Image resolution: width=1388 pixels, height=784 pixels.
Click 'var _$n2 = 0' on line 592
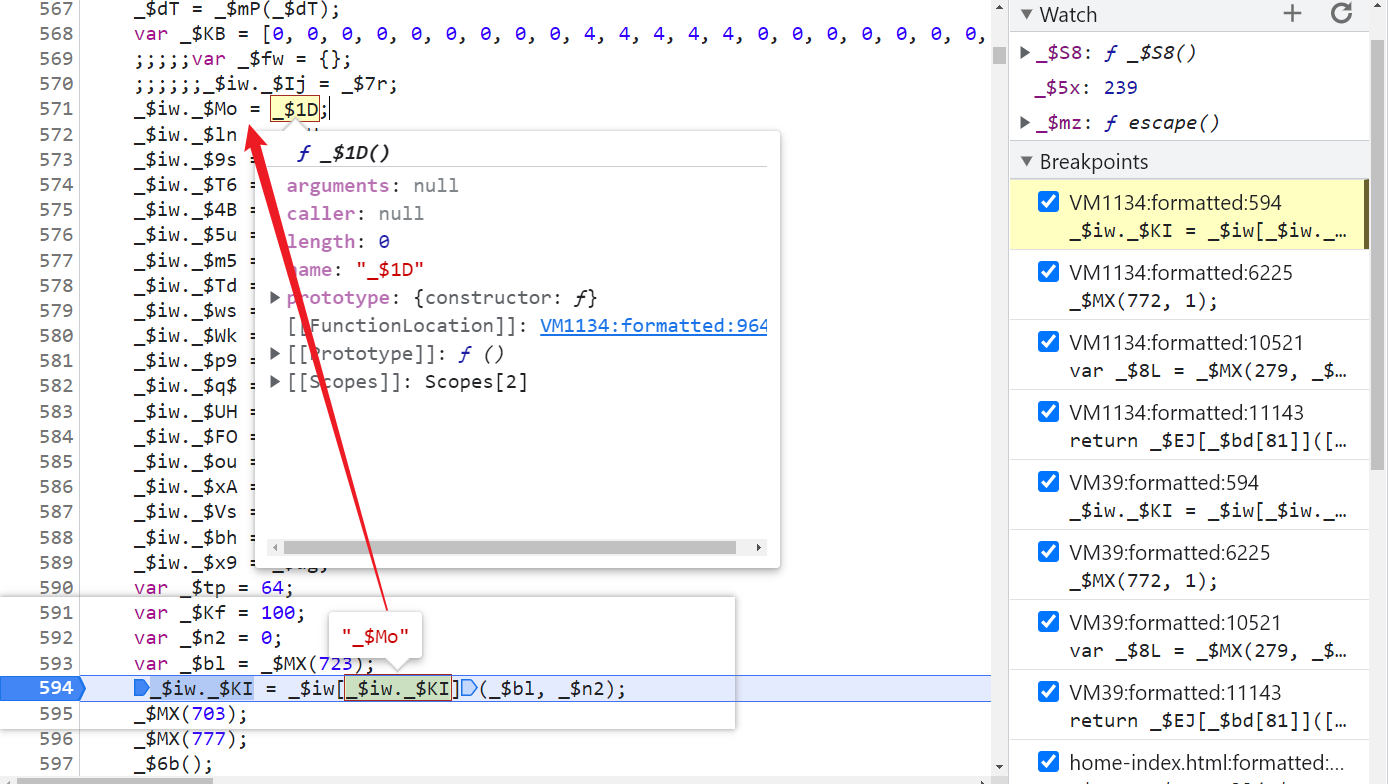(x=208, y=638)
